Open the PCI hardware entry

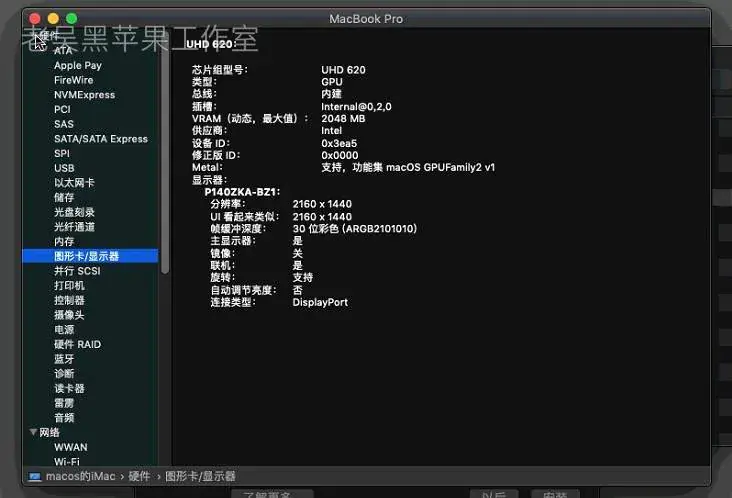click(x=62, y=109)
